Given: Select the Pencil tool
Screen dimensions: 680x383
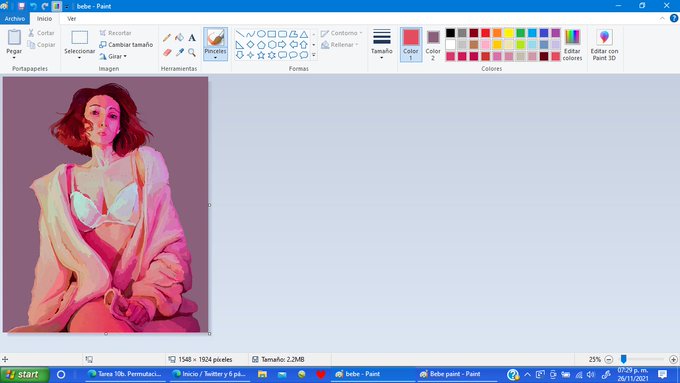Looking at the screenshot, I should point(167,38).
